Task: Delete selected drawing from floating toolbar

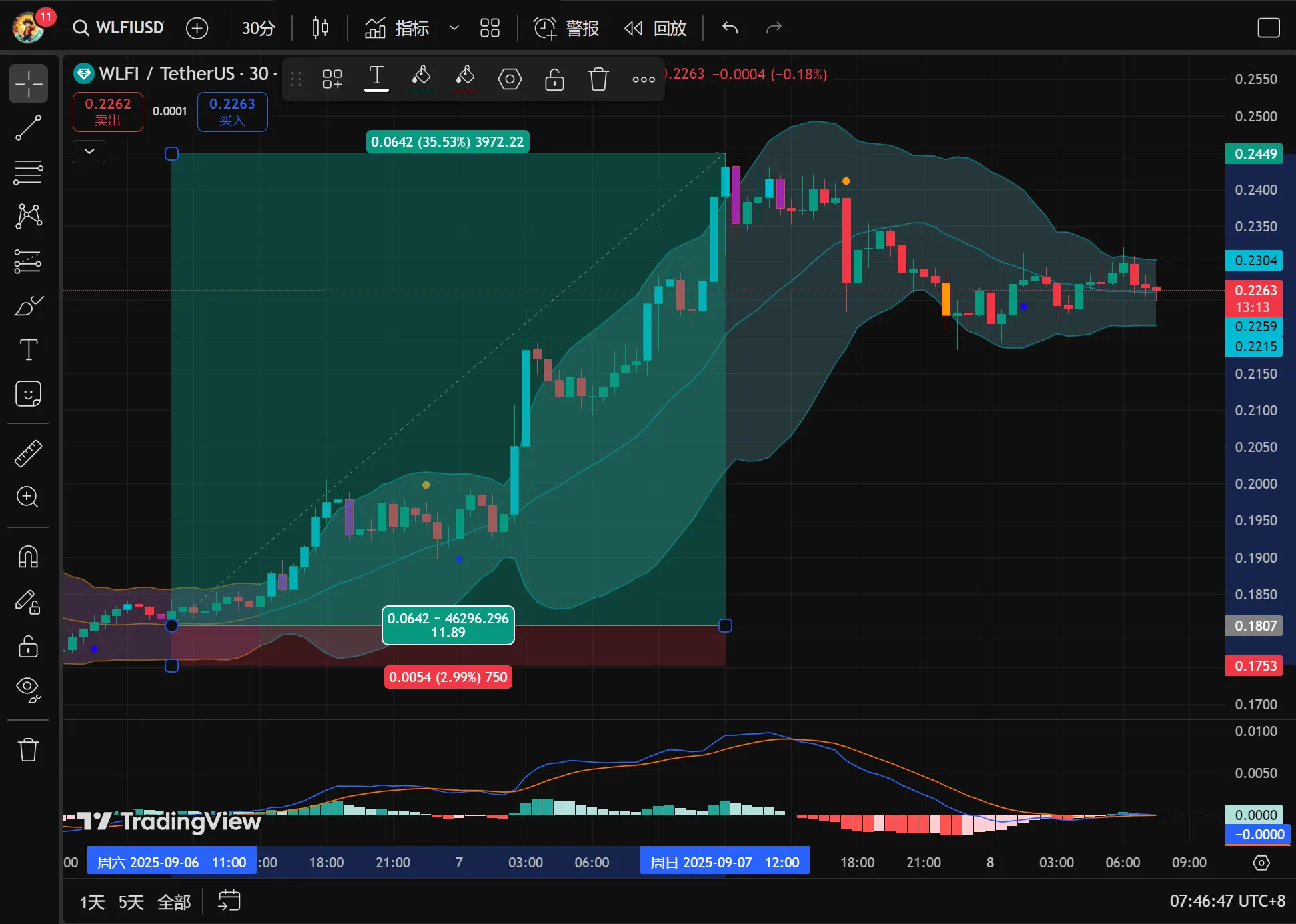Action: point(598,79)
